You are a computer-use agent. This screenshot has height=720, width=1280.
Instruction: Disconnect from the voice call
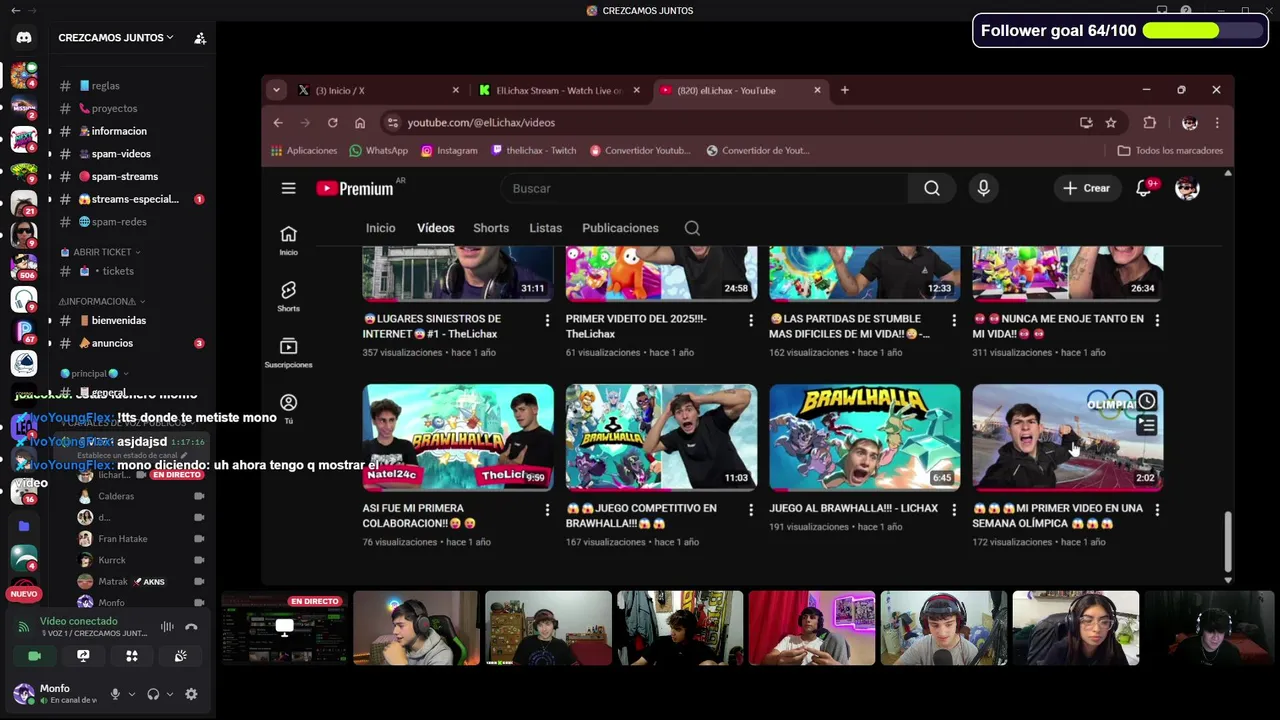(x=191, y=627)
